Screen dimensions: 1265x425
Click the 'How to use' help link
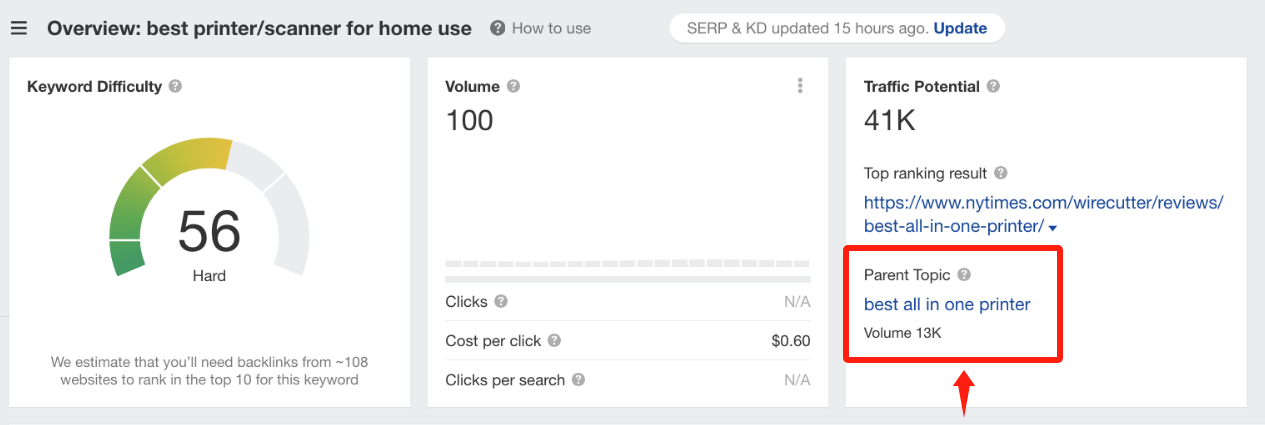[x=550, y=28]
